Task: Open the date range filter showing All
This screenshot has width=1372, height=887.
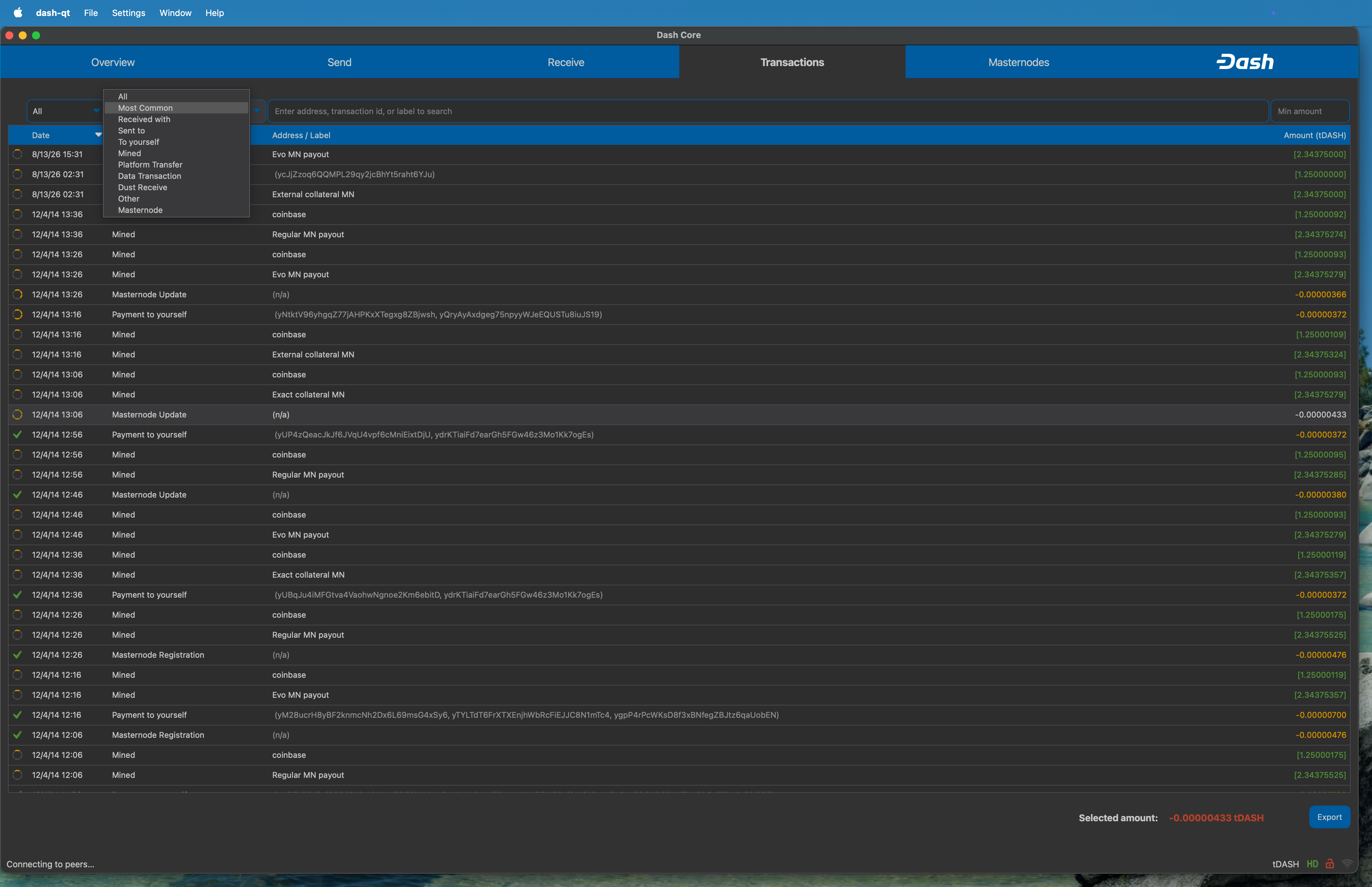Action: coord(65,111)
